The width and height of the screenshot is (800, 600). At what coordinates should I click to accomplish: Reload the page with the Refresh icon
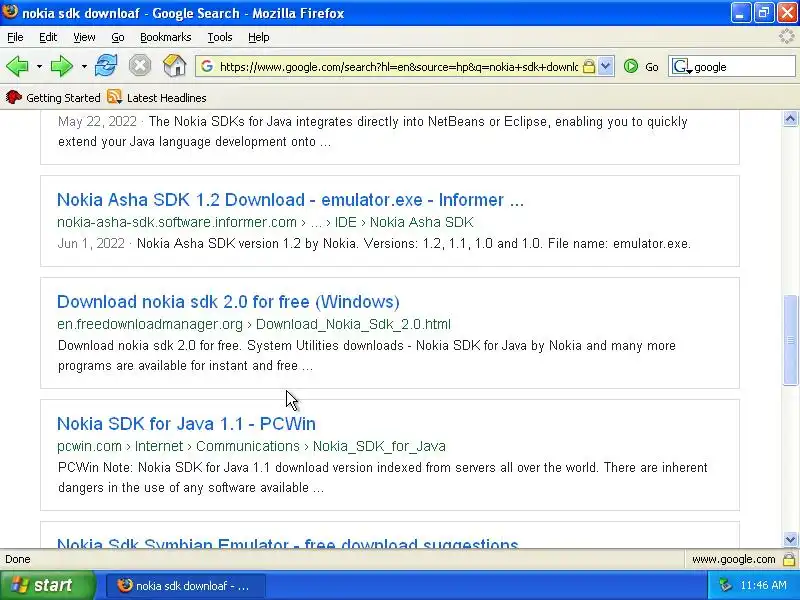coord(106,66)
